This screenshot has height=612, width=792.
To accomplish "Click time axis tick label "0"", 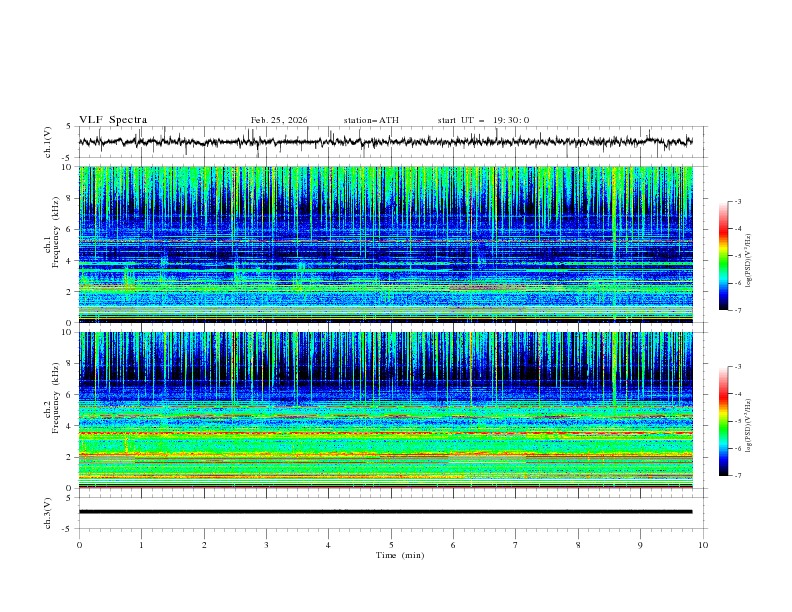I will coord(79,545).
